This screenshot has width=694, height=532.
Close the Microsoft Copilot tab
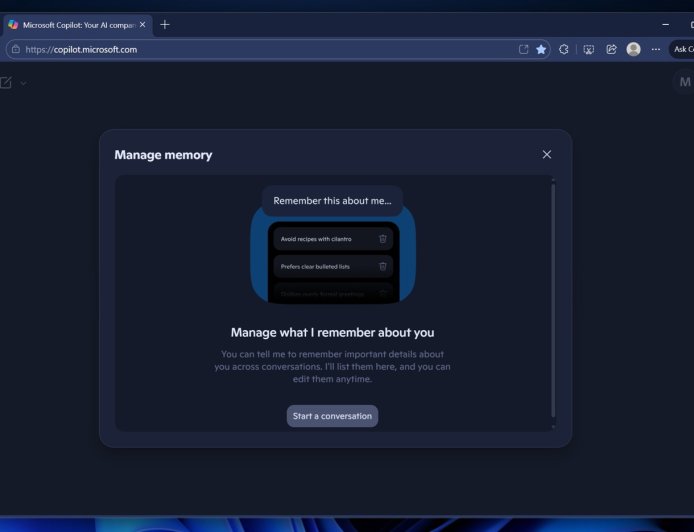point(143,24)
